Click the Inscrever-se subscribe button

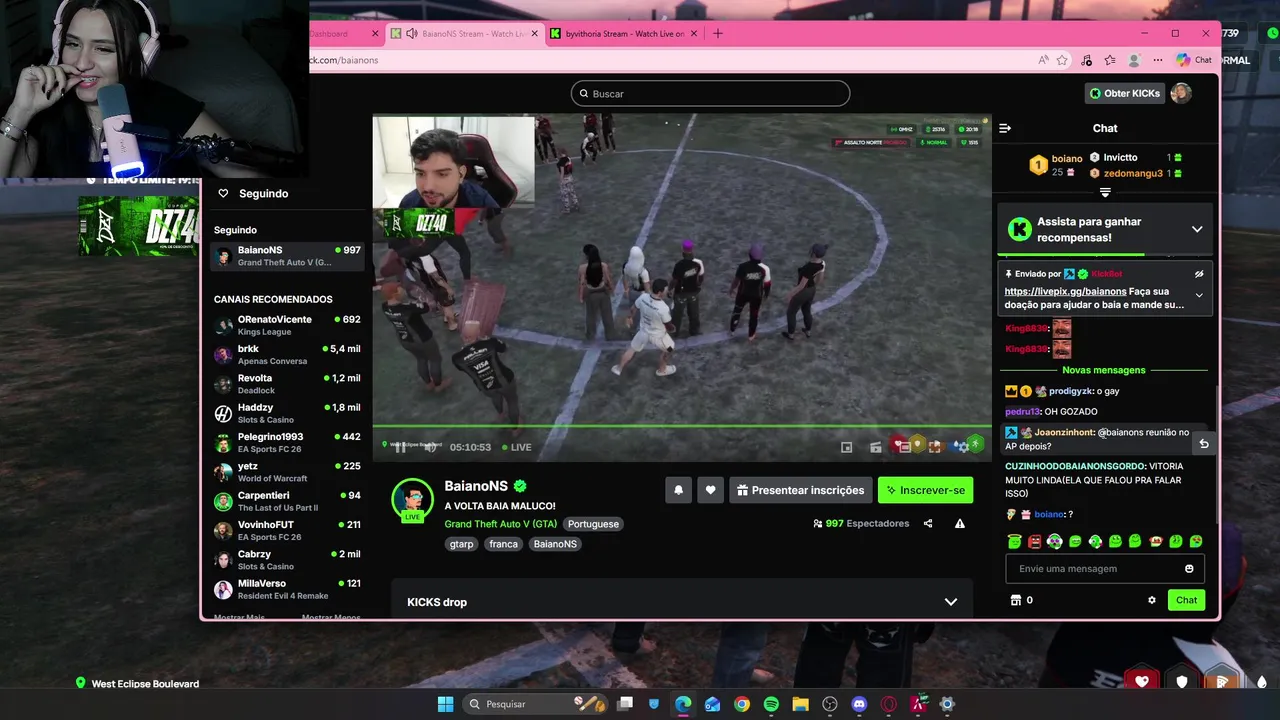click(x=925, y=490)
